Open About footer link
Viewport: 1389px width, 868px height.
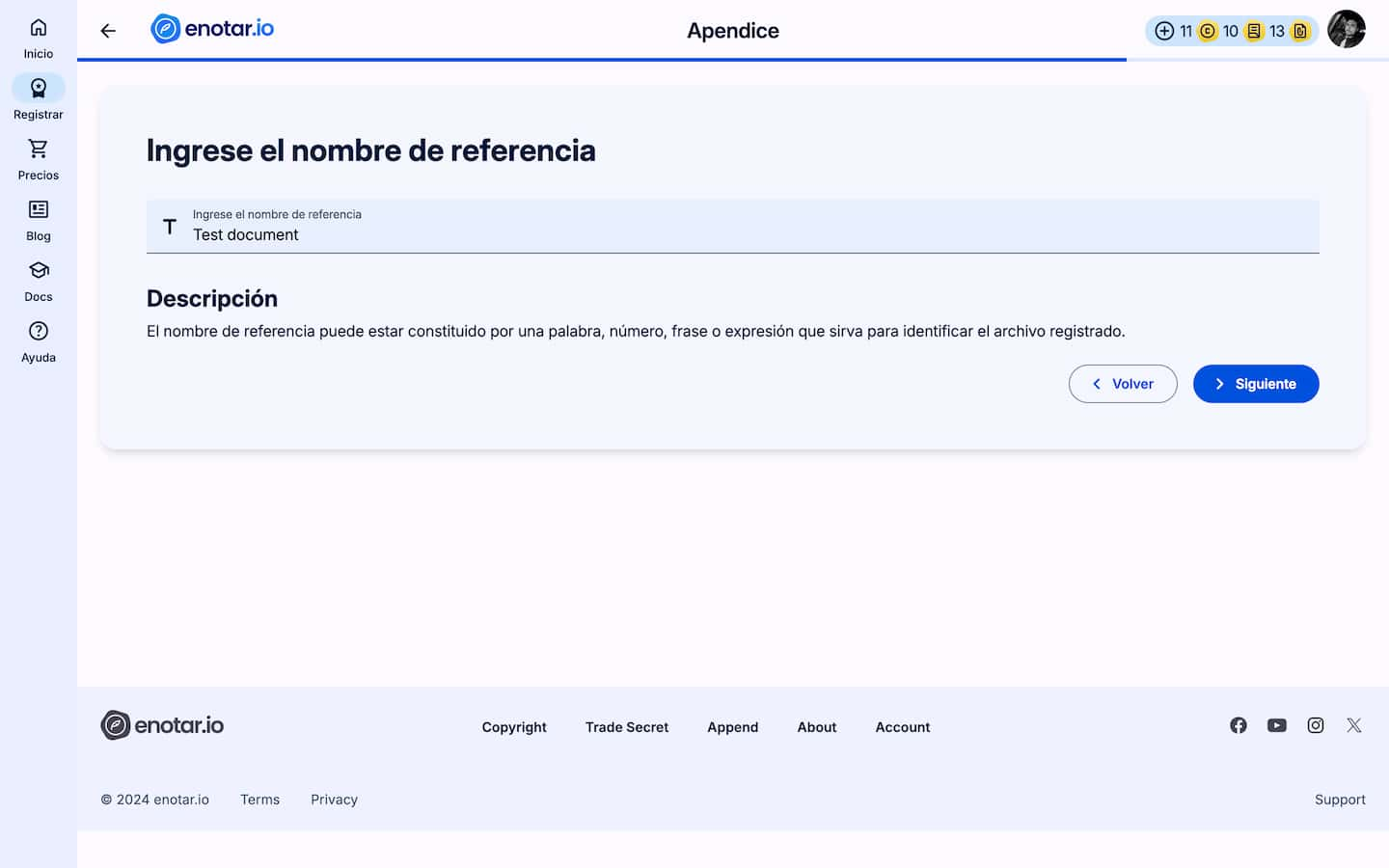(817, 727)
